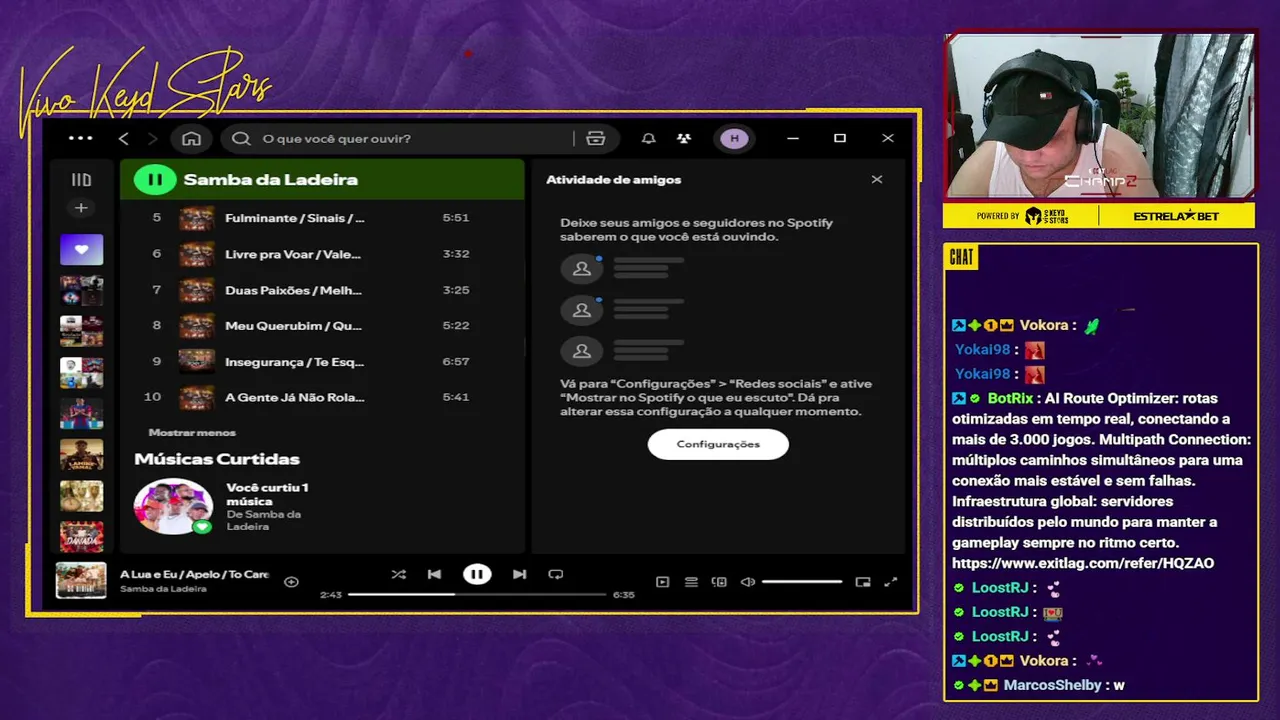Play track 7 Duas Paixões
The image size is (1280, 720).
[322, 290]
